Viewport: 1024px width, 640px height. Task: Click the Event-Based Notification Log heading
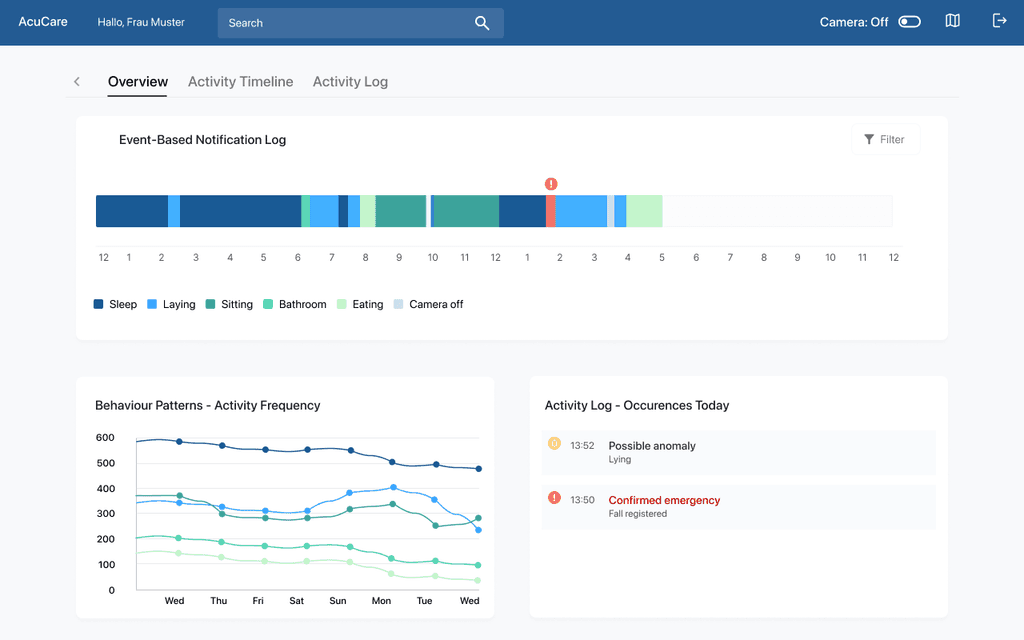pos(202,140)
